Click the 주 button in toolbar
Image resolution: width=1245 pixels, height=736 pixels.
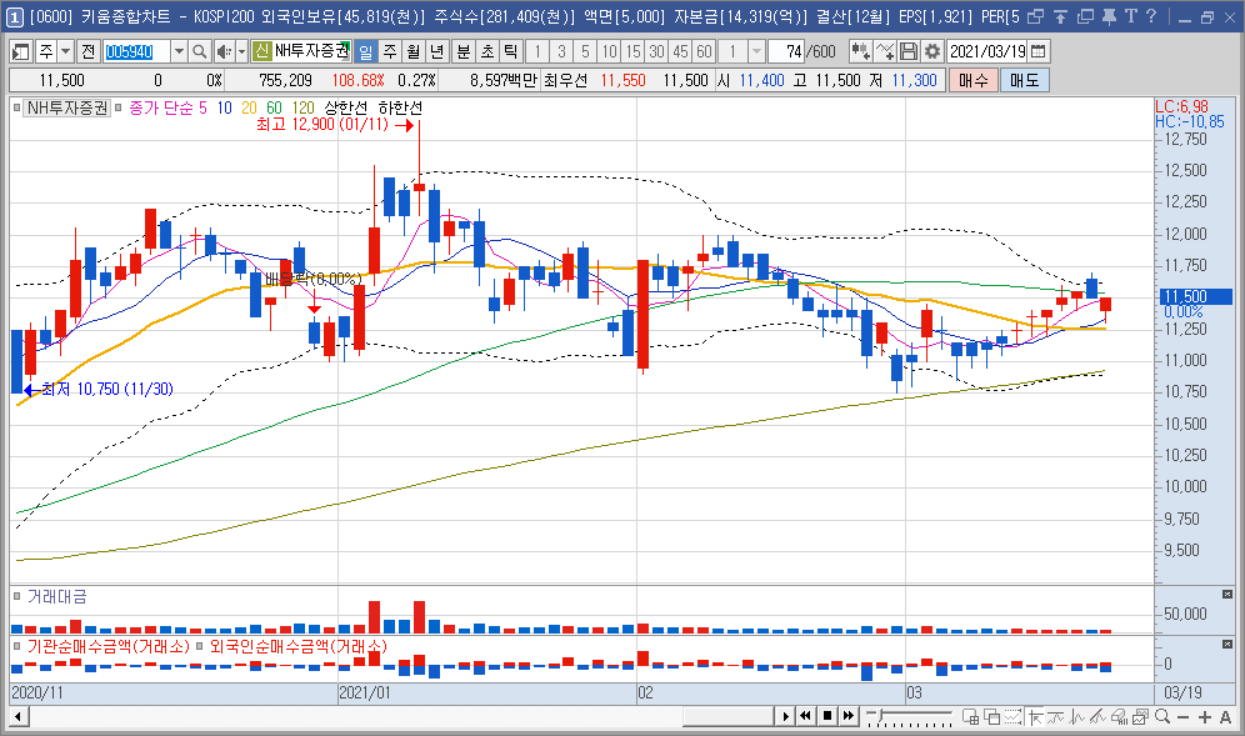[x=46, y=51]
